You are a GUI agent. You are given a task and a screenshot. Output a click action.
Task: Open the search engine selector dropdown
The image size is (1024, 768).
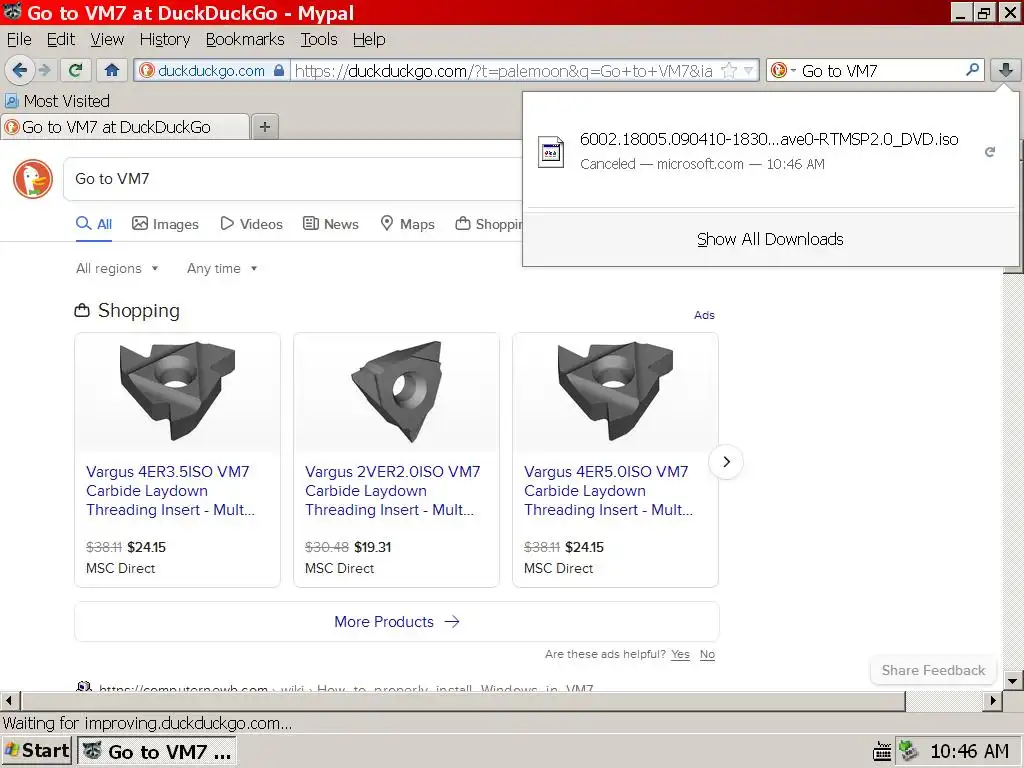point(782,70)
